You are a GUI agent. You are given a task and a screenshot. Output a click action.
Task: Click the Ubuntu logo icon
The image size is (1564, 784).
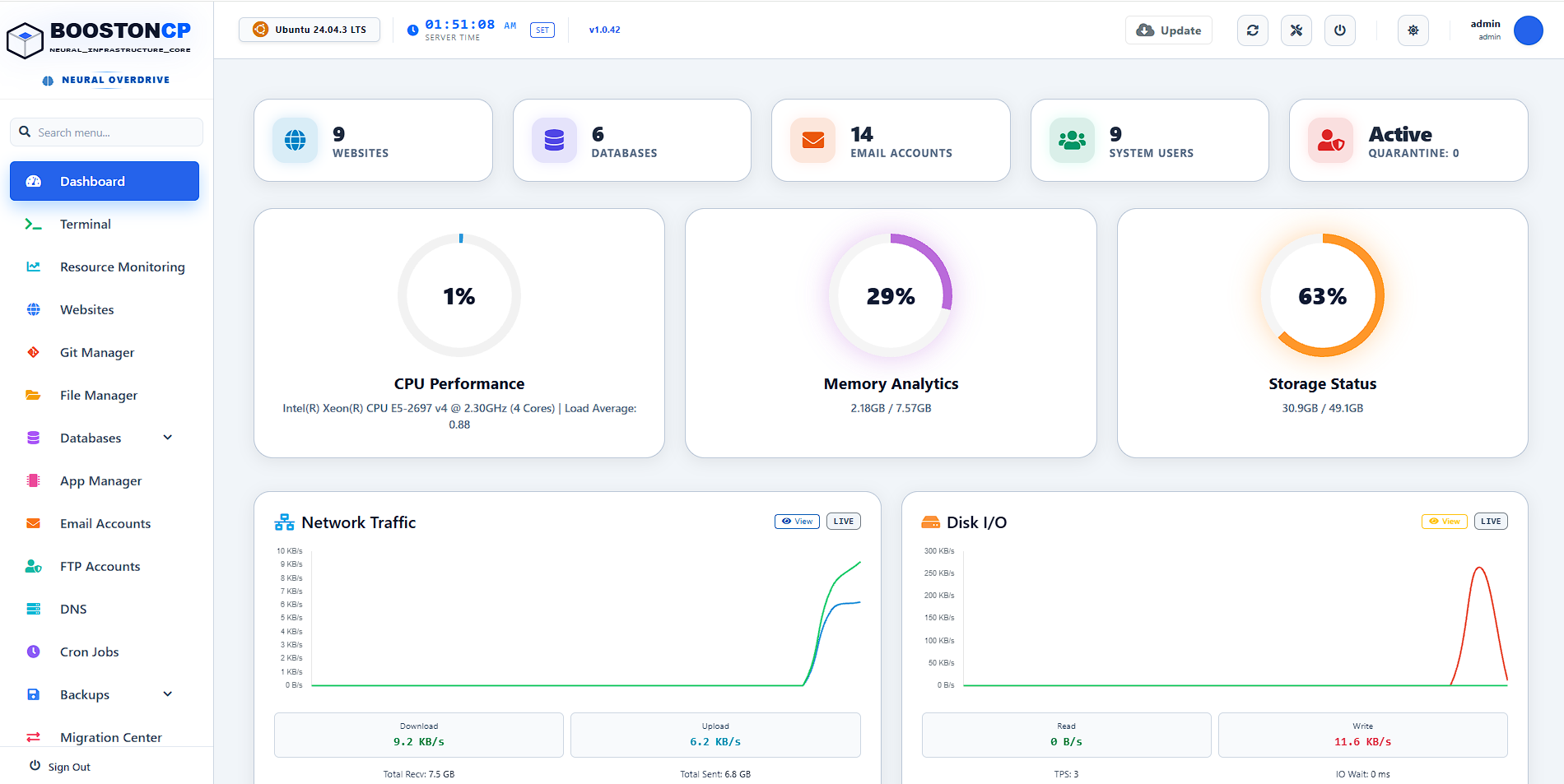[x=260, y=30]
